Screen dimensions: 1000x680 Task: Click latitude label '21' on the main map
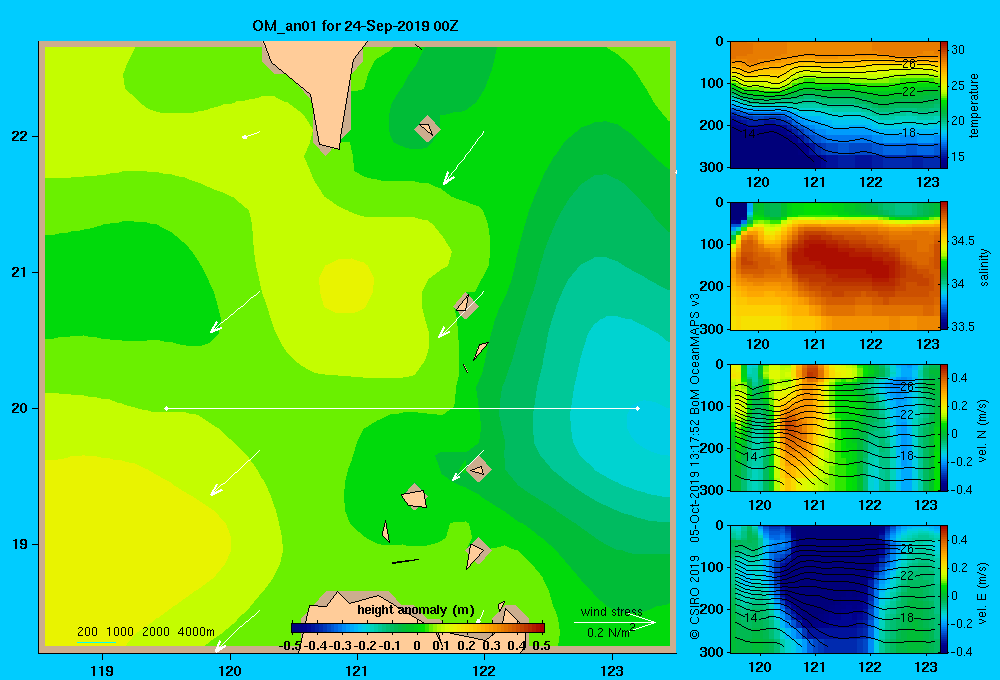pyautogui.click(x=20, y=272)
